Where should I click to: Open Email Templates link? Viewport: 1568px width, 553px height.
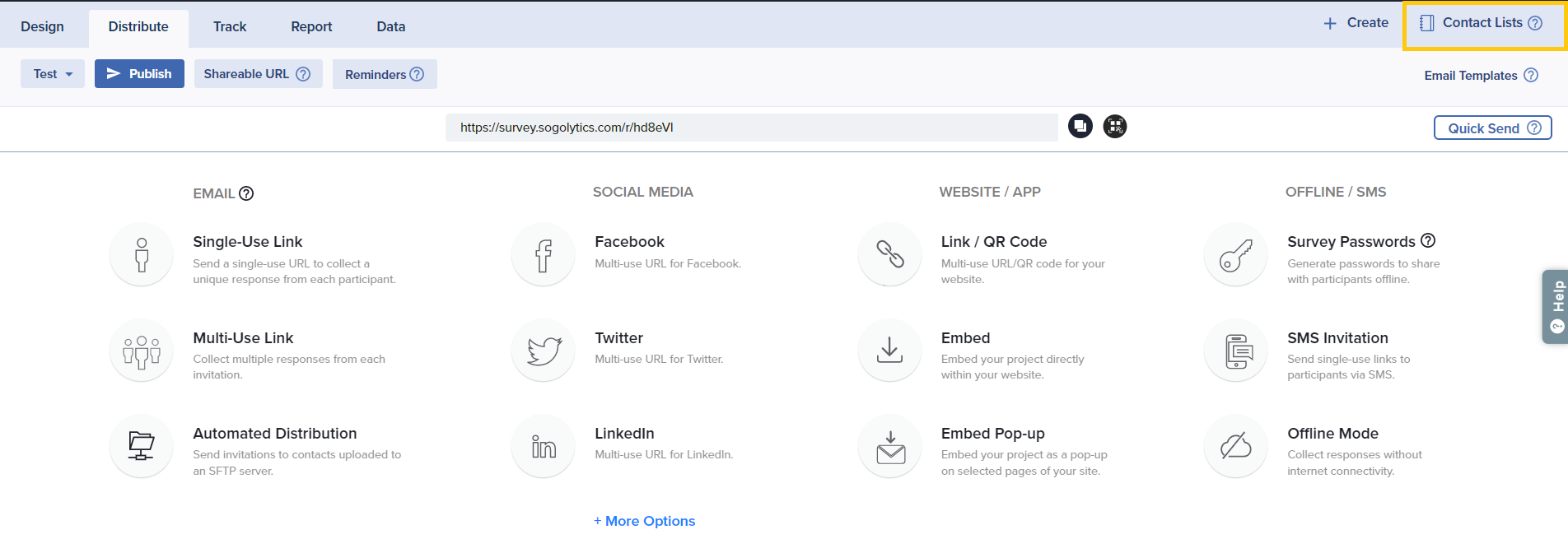(x=1471, y=76)
